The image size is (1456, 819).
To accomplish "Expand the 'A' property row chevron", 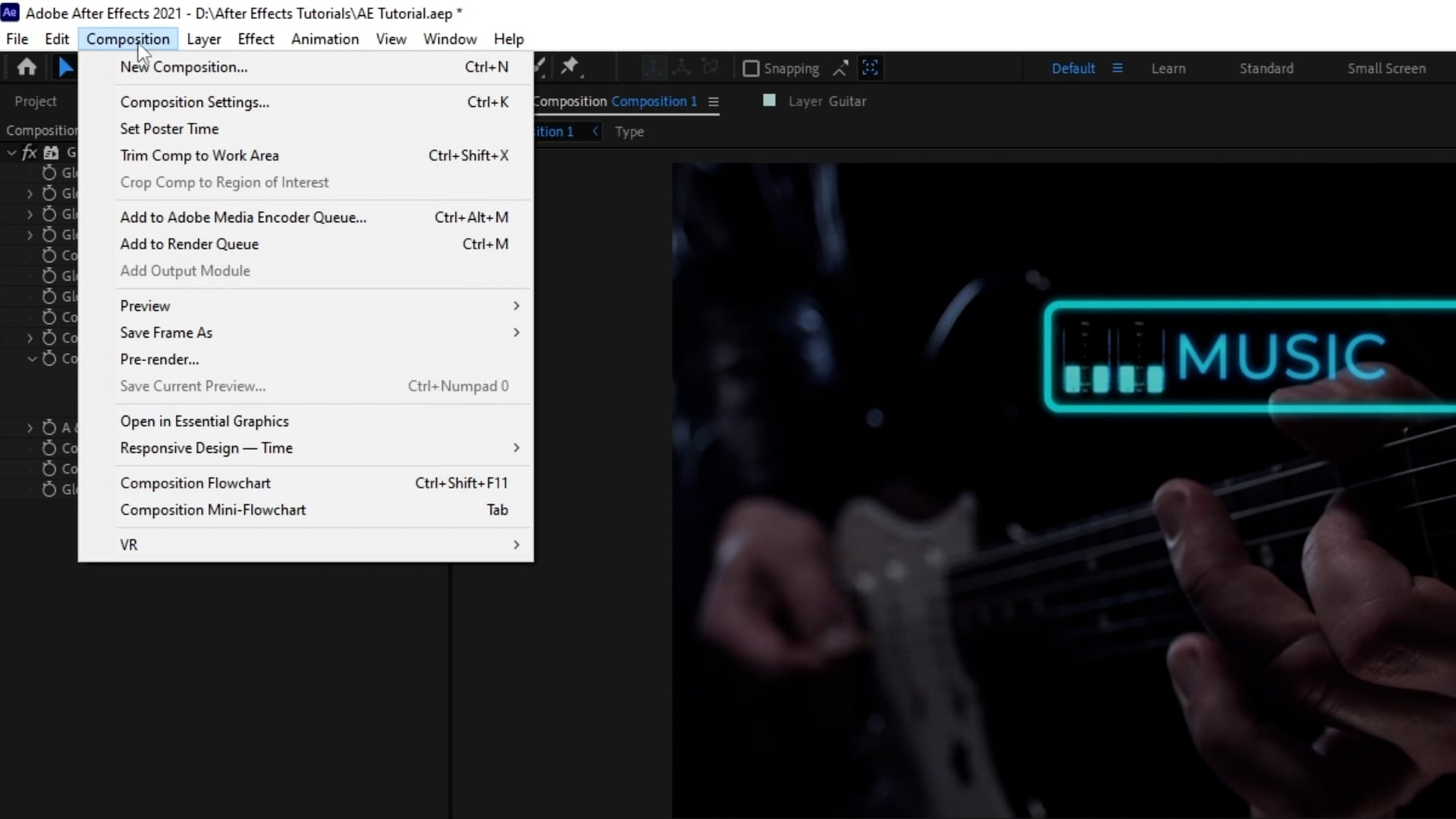I will click(x=30, y=428).
